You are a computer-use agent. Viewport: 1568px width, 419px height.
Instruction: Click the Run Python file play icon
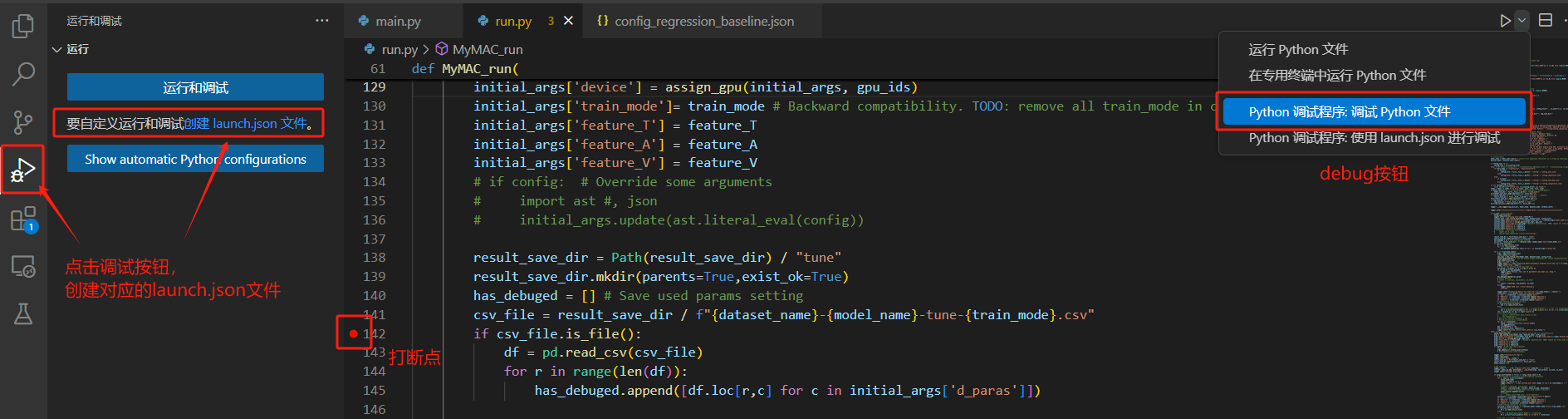pos(1505,21)
